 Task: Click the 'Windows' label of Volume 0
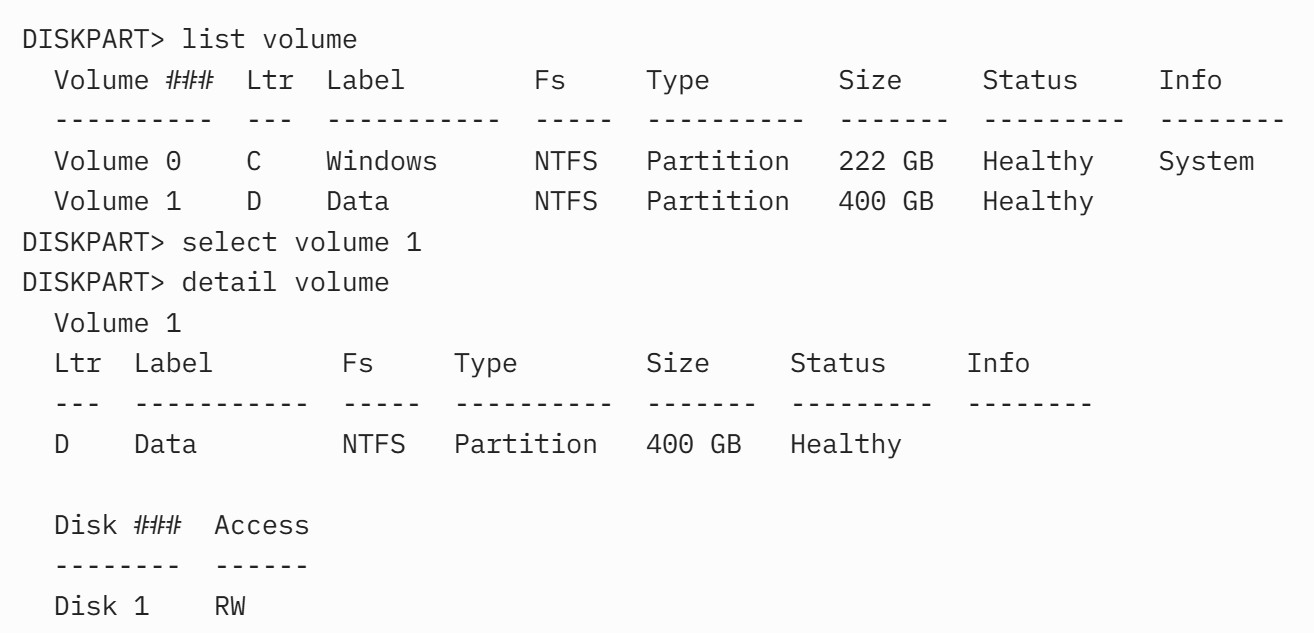(381, 161)
